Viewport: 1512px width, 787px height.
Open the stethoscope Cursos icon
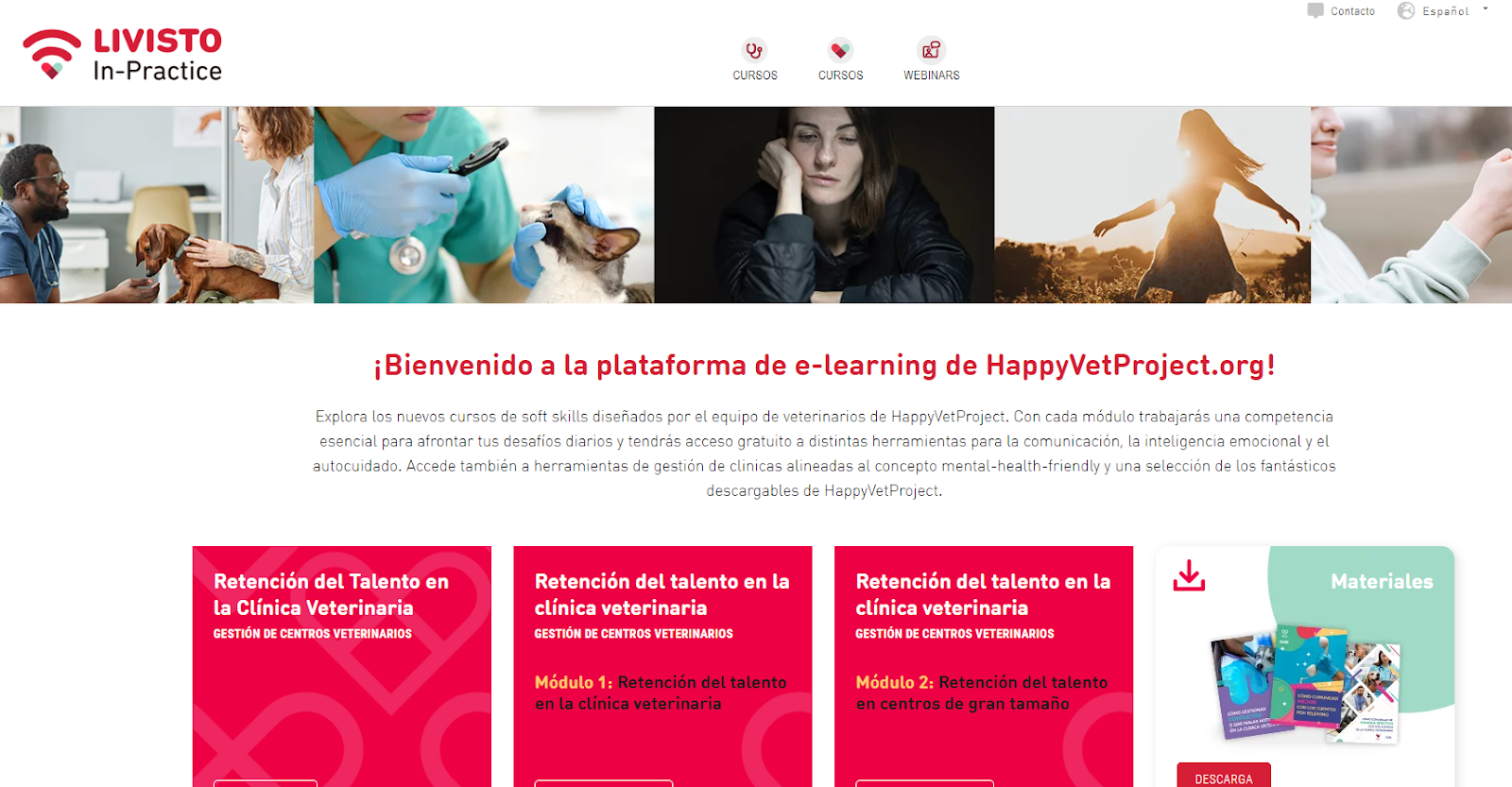click(x=754, y=50)
